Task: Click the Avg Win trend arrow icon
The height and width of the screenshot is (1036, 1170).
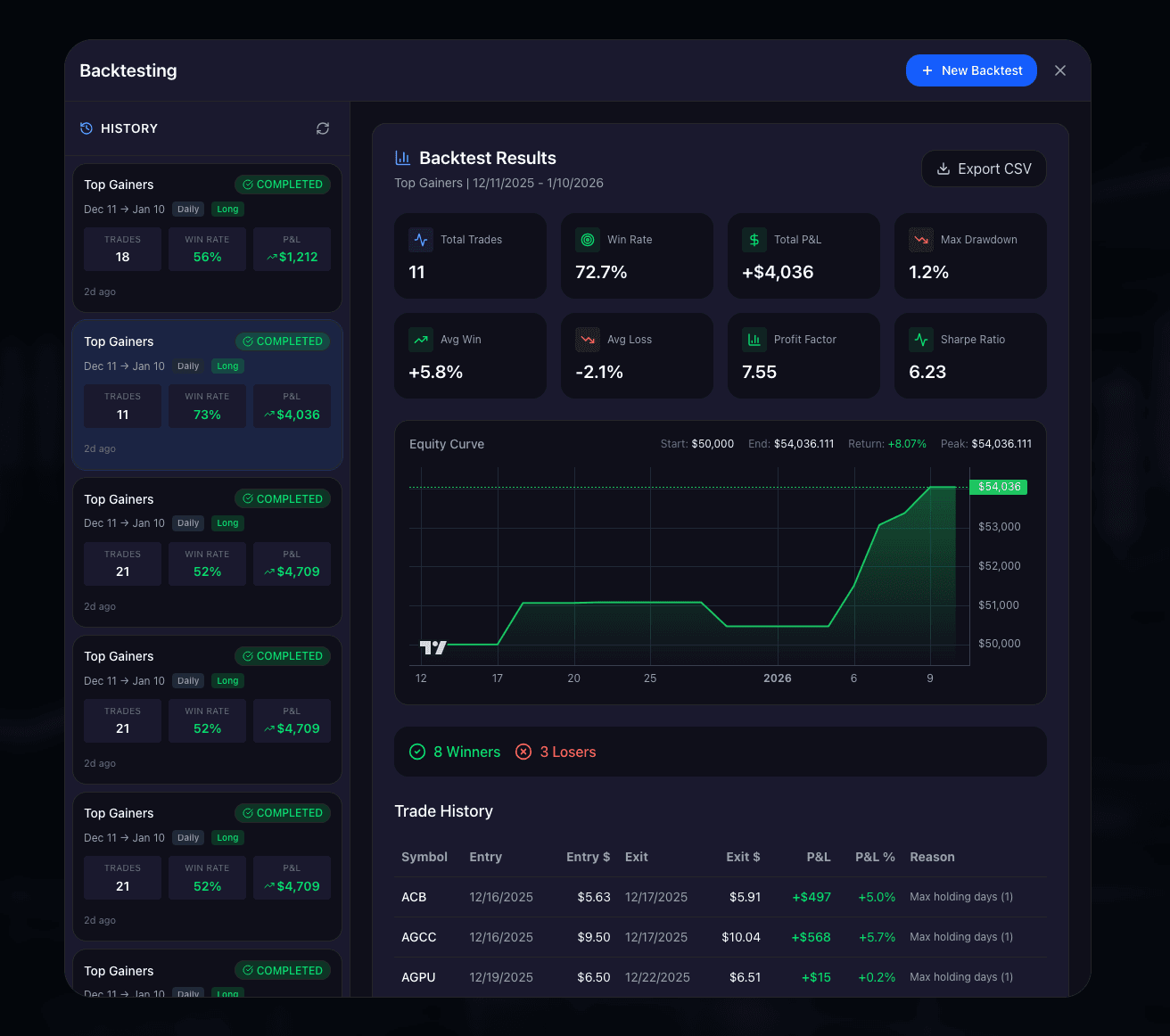Action: [x=421, y=339]
